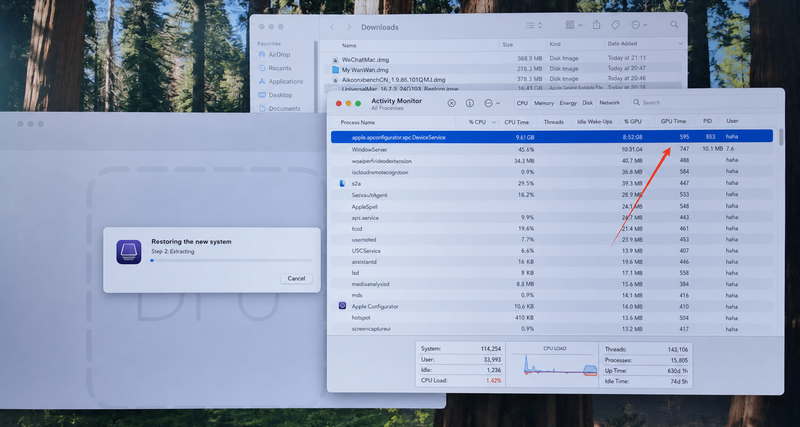Sort processes by CPU Time column
800x427 pixels.
coord(517,122)
